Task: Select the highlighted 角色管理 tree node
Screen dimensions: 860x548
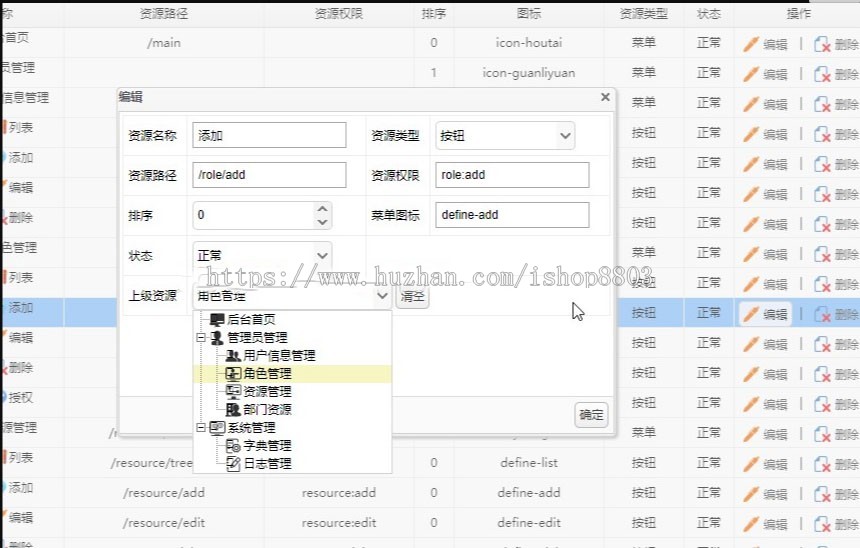Action: (x=292, y=374)
